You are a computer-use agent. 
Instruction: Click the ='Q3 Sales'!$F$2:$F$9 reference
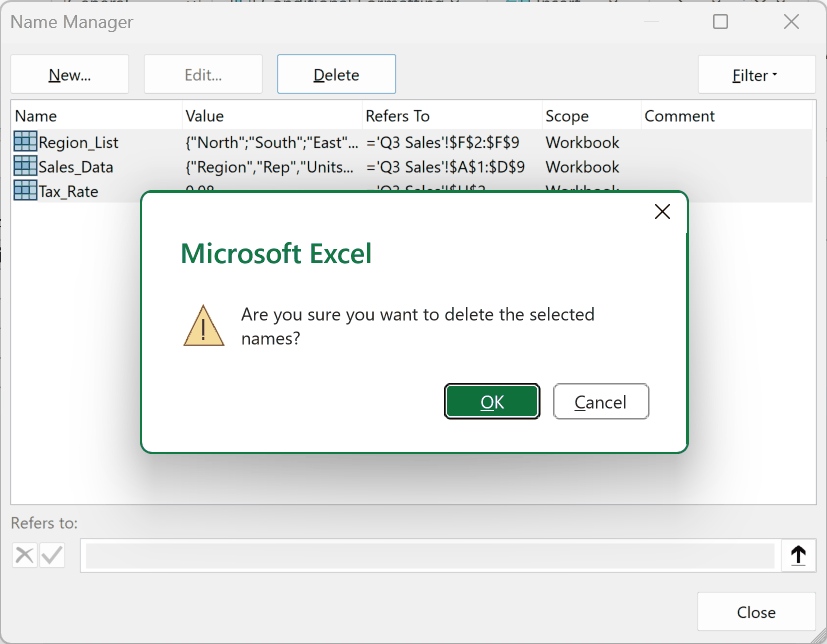click(443, 142)
